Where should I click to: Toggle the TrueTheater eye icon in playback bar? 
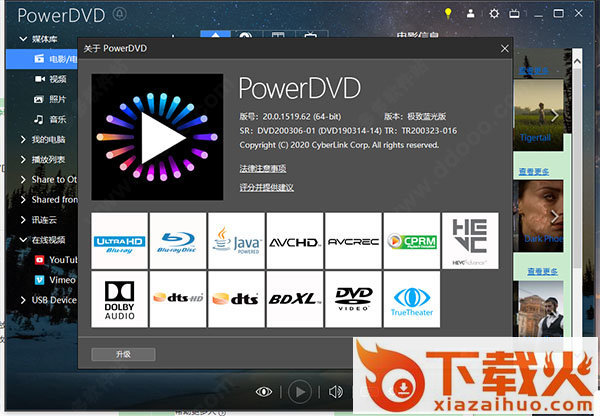[x=264, y=392]
